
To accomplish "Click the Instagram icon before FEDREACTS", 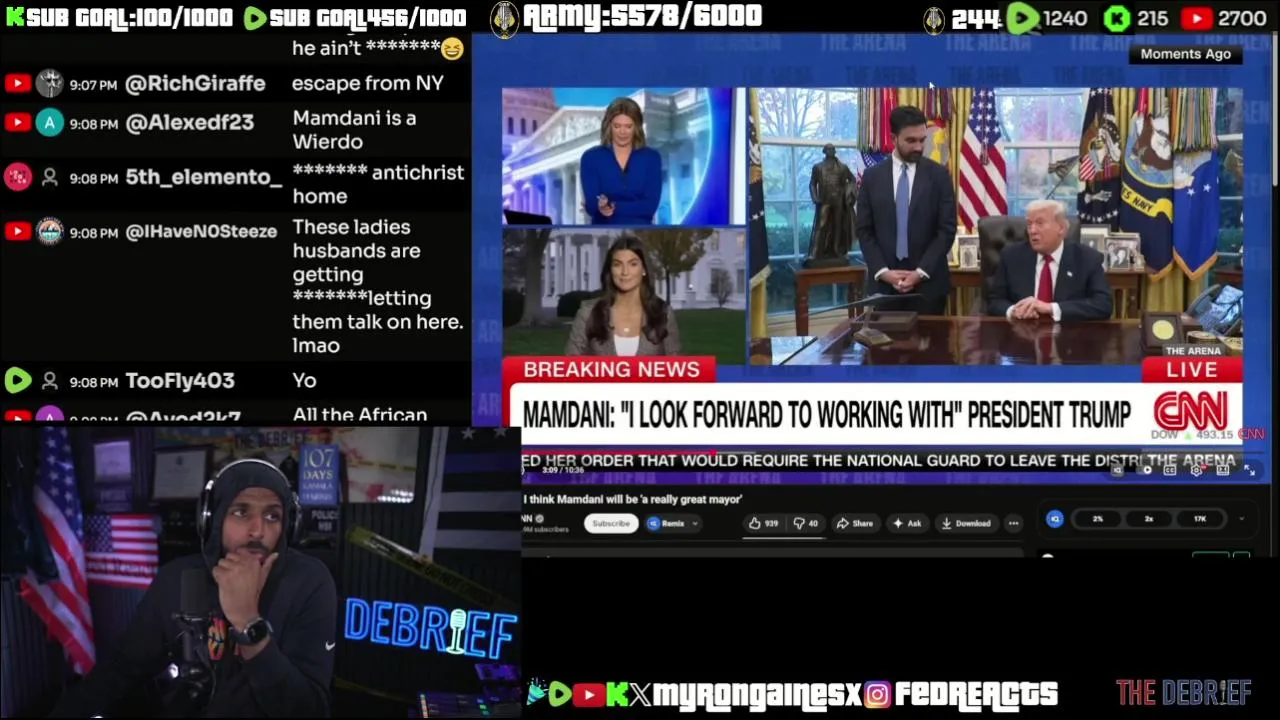I will tap(877, 693).
